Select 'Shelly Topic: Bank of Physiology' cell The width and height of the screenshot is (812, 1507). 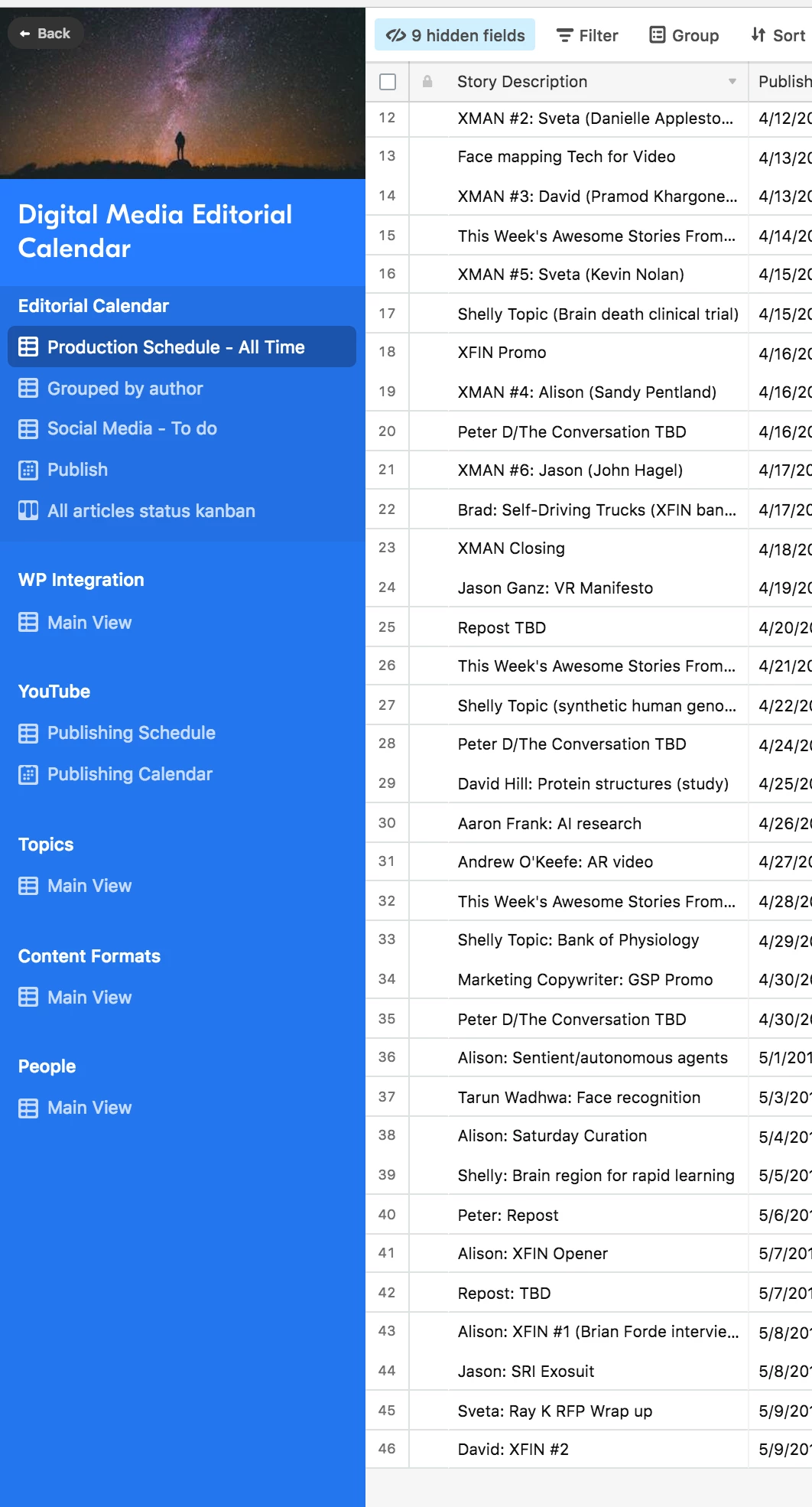pos(598,940)
